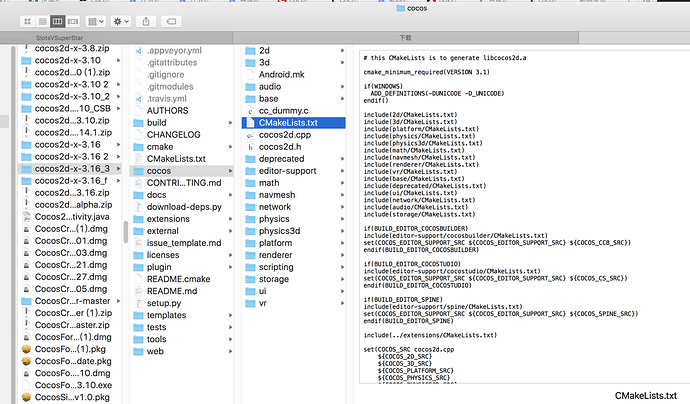Select setup.py script icon

[x=139, y=304]
